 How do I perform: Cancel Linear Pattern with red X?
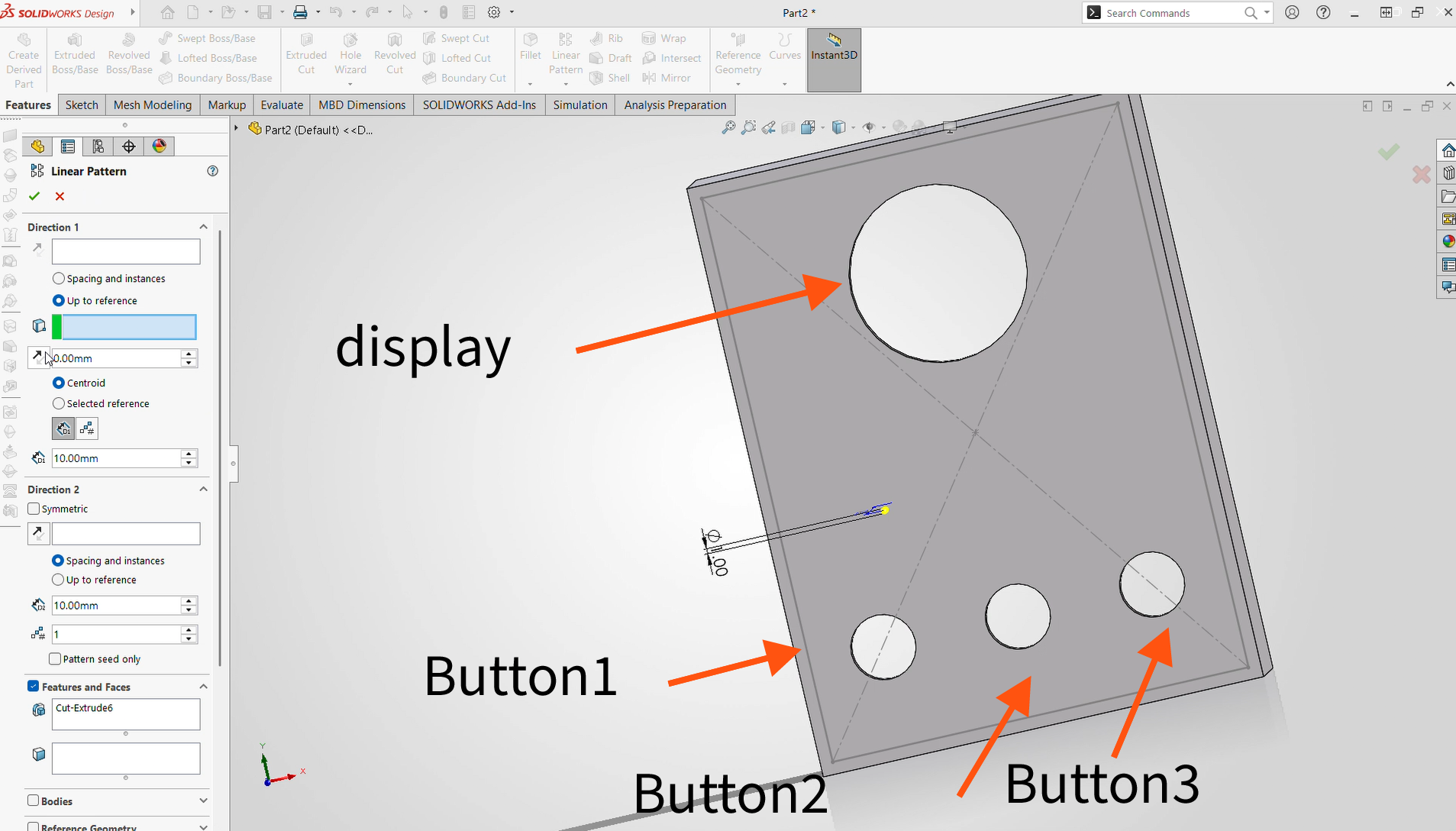pyautogui.click(x=60, y=196)
